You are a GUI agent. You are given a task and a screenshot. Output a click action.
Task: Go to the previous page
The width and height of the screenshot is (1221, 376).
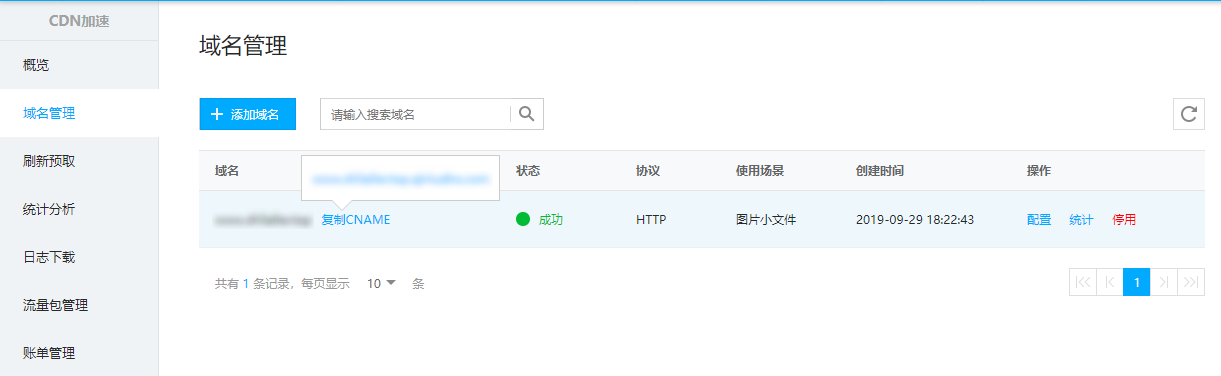pos(1109,283)
